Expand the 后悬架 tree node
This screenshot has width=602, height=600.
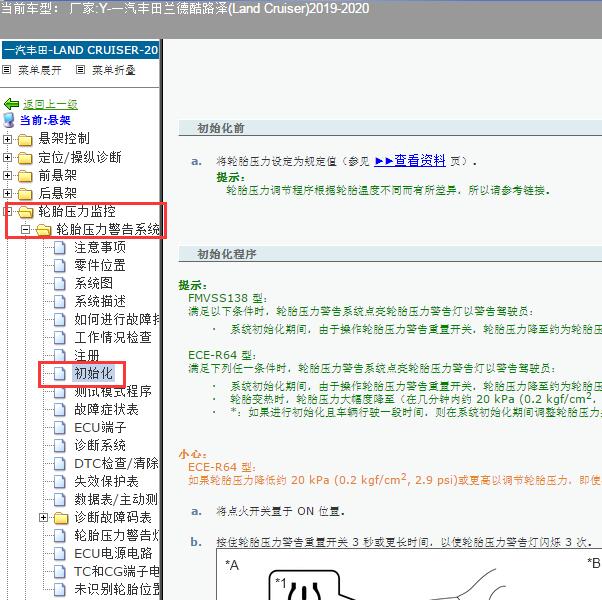pyautogui.click(x=7, y=193)
